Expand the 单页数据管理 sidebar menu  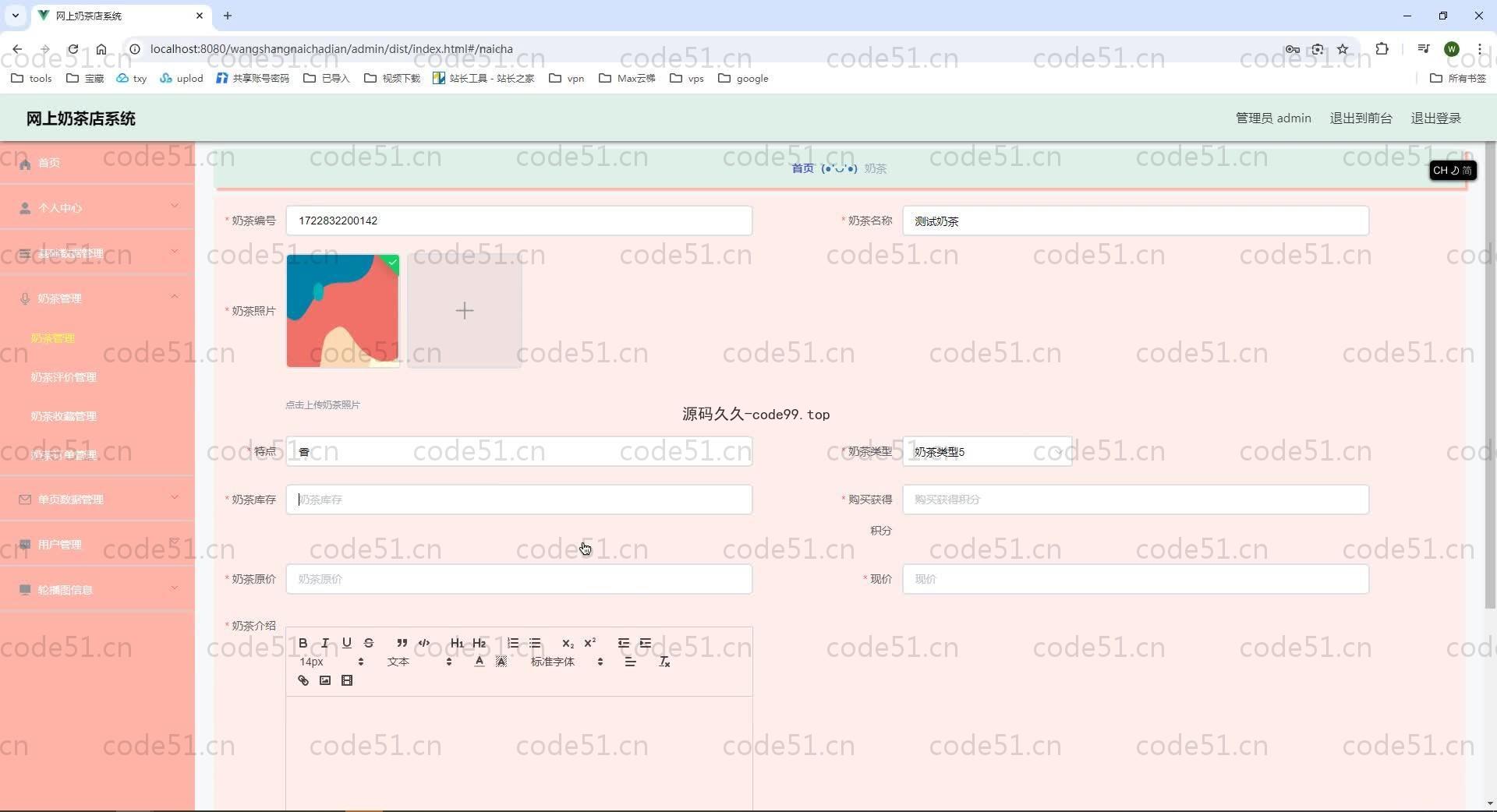[97, 499]
